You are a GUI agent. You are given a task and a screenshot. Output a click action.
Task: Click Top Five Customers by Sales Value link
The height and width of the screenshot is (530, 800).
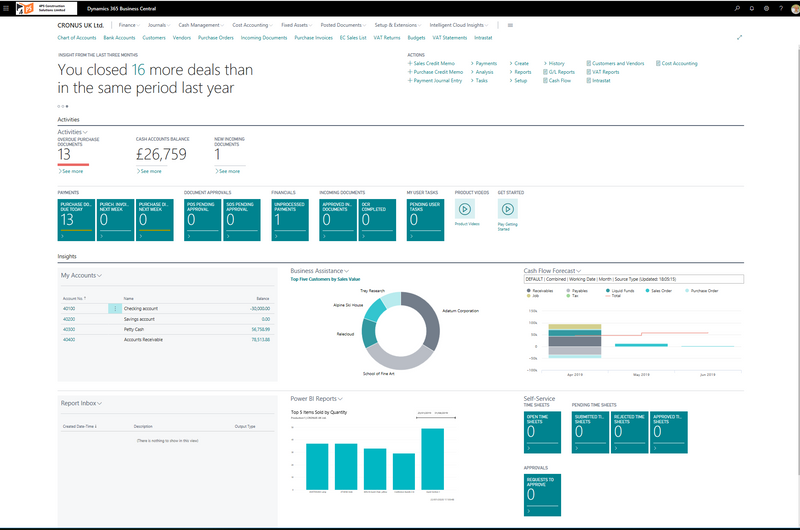(325, 279)
